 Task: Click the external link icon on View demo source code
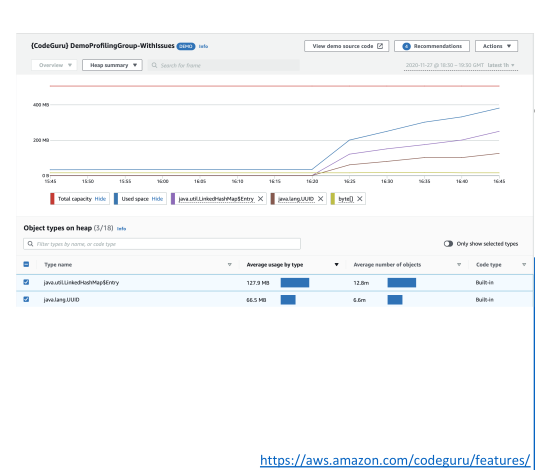coord(380,46)
